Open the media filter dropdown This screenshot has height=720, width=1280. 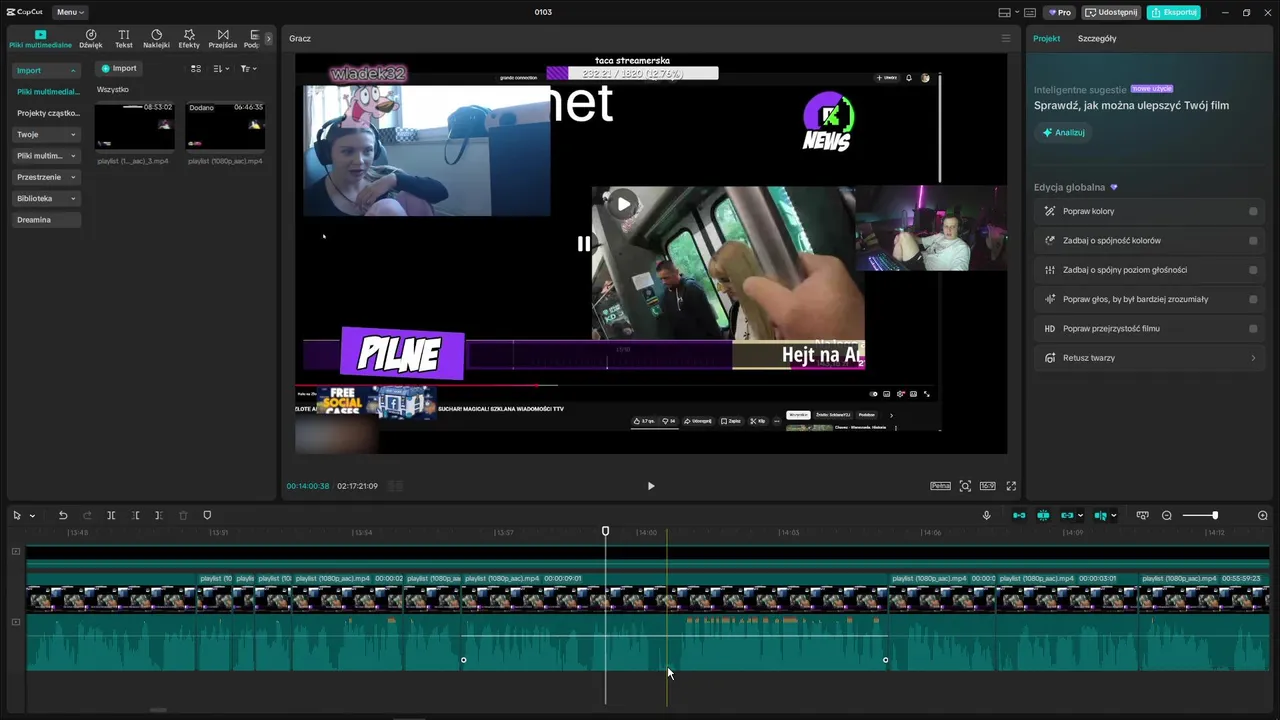248,68
